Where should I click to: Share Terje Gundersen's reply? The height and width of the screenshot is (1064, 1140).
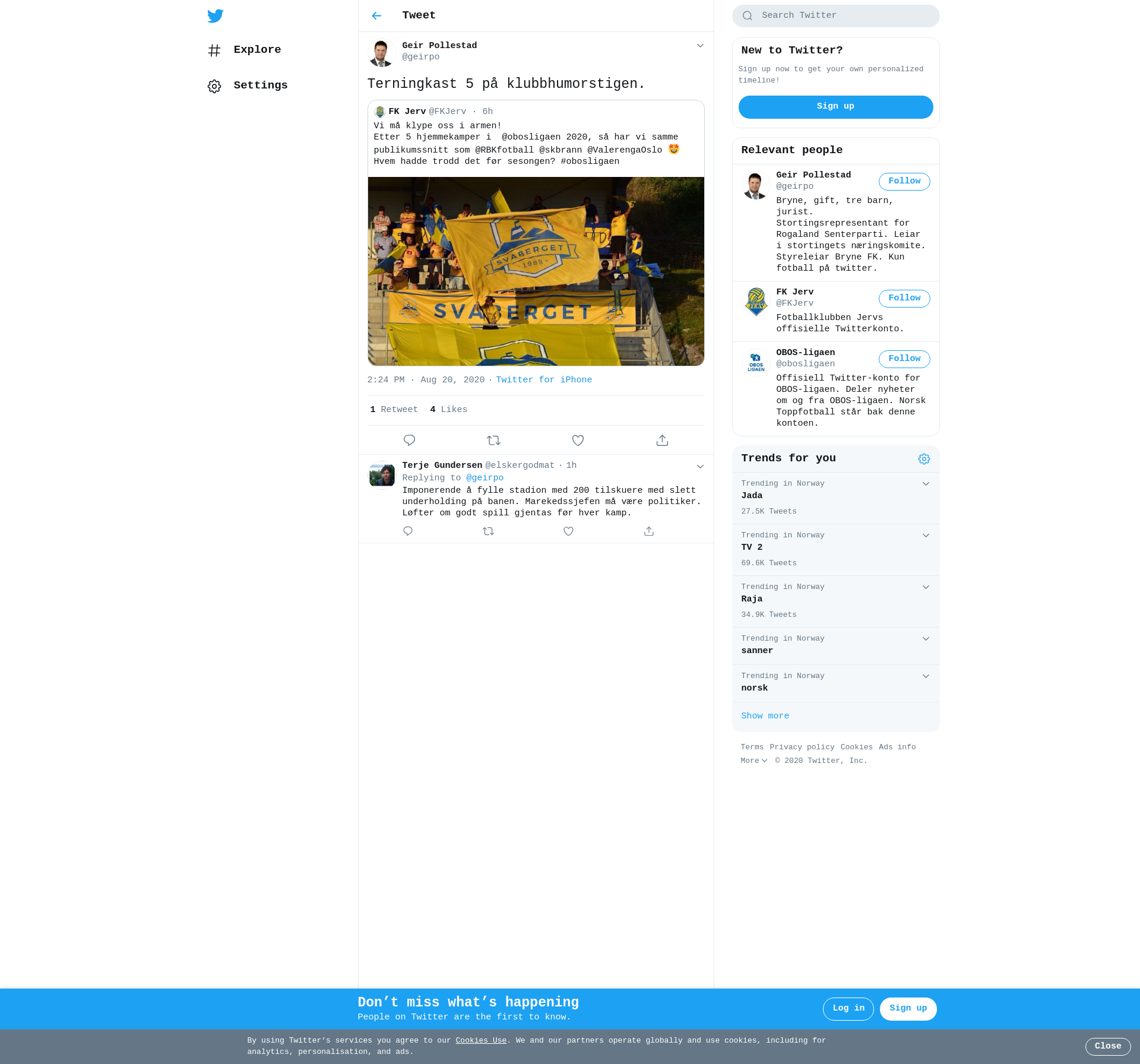[x=649, y=531]
